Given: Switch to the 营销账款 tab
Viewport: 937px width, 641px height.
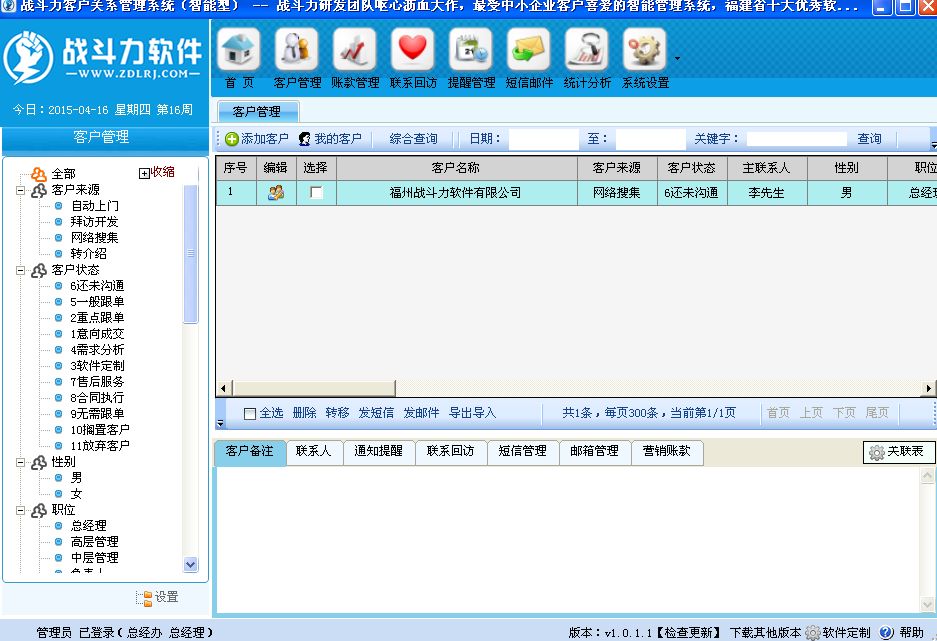Looking at the screenshot, I should click(667, 451).
